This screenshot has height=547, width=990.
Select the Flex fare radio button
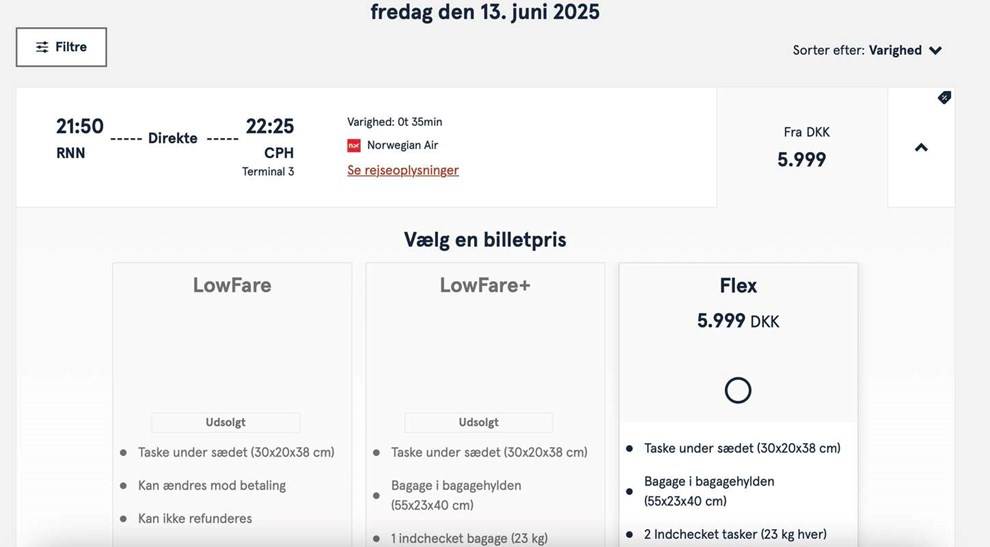738,390
